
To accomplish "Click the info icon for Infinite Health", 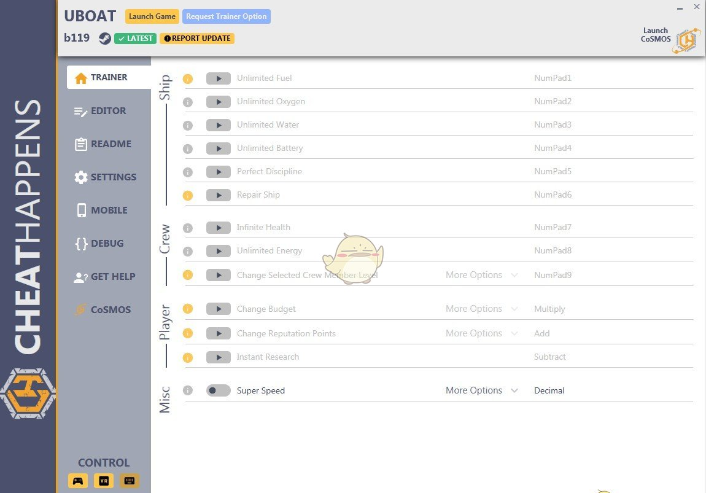I will click(x=188, y=228).
